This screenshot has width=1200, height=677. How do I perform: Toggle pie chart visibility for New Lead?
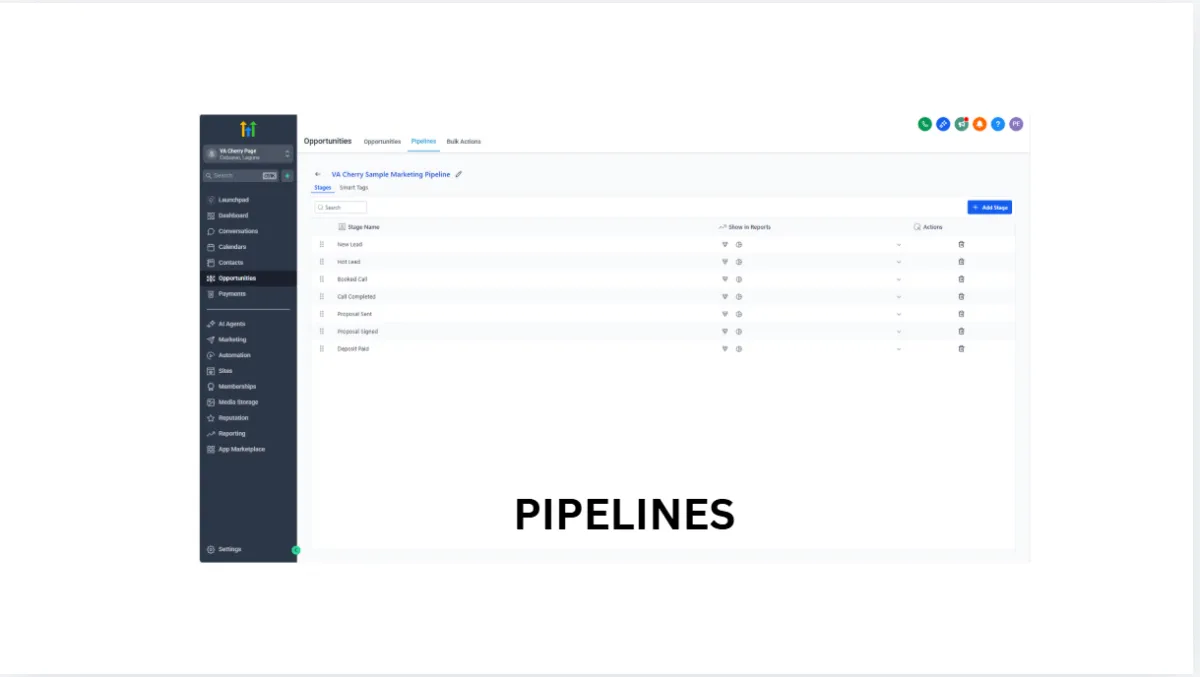(x=739, y=244)
